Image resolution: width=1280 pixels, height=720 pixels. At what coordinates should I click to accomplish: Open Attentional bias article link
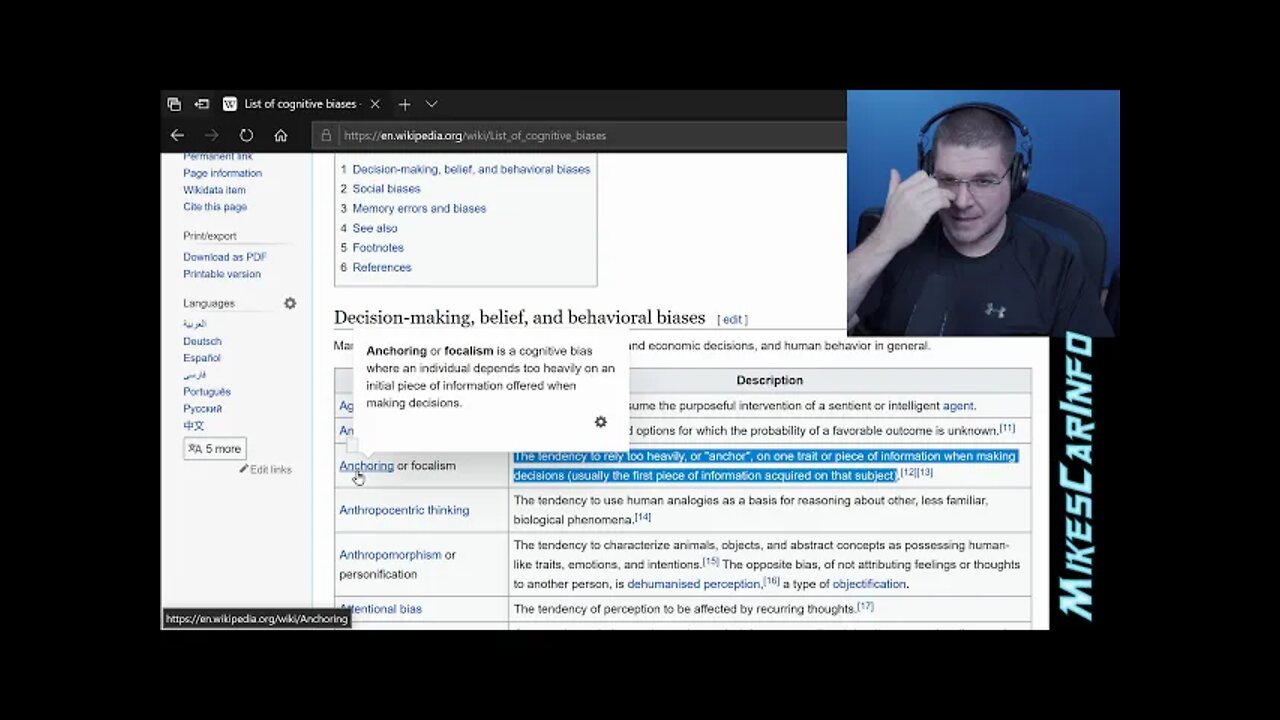pyautogui.click(x=380, y=609)
